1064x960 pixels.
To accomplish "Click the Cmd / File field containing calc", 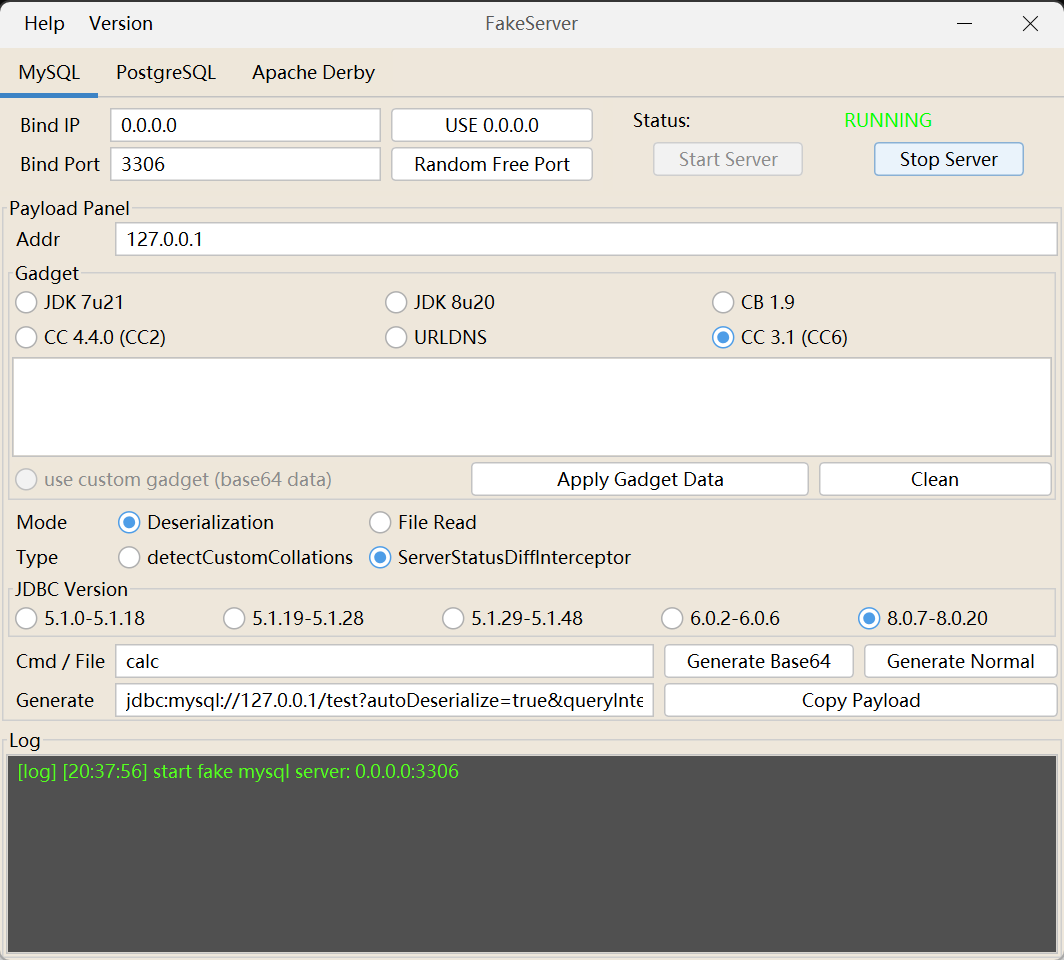I will point(384,661).
